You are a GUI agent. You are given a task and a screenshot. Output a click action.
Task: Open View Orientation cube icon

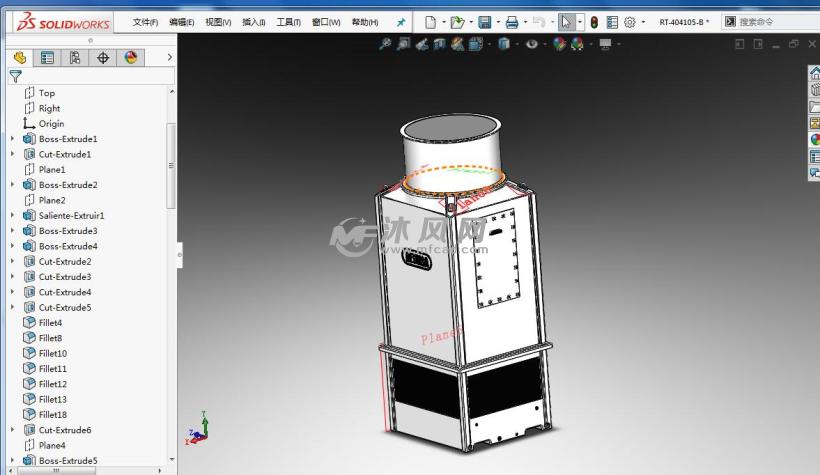(475, 44)
